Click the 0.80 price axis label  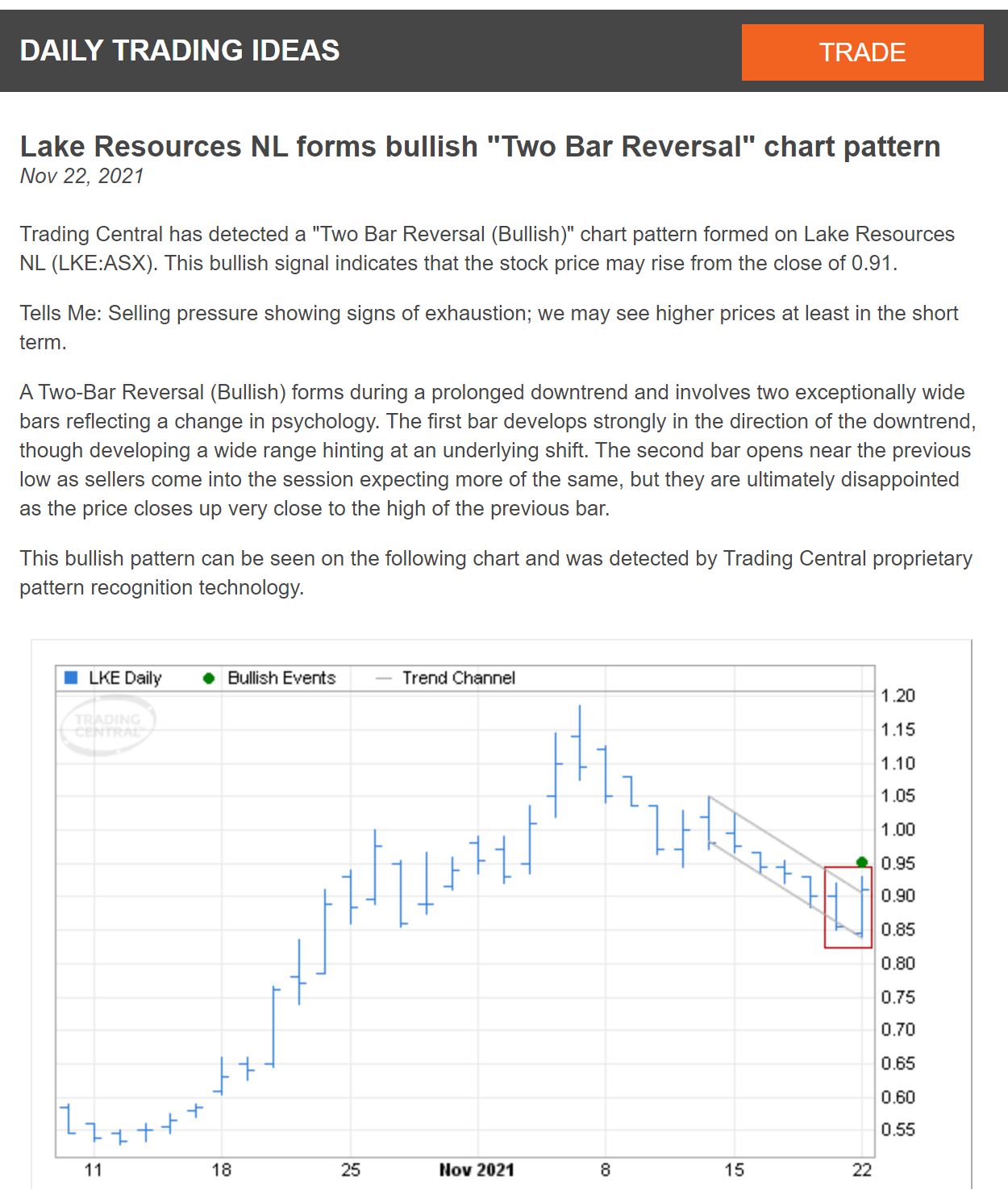coord(898,963)
